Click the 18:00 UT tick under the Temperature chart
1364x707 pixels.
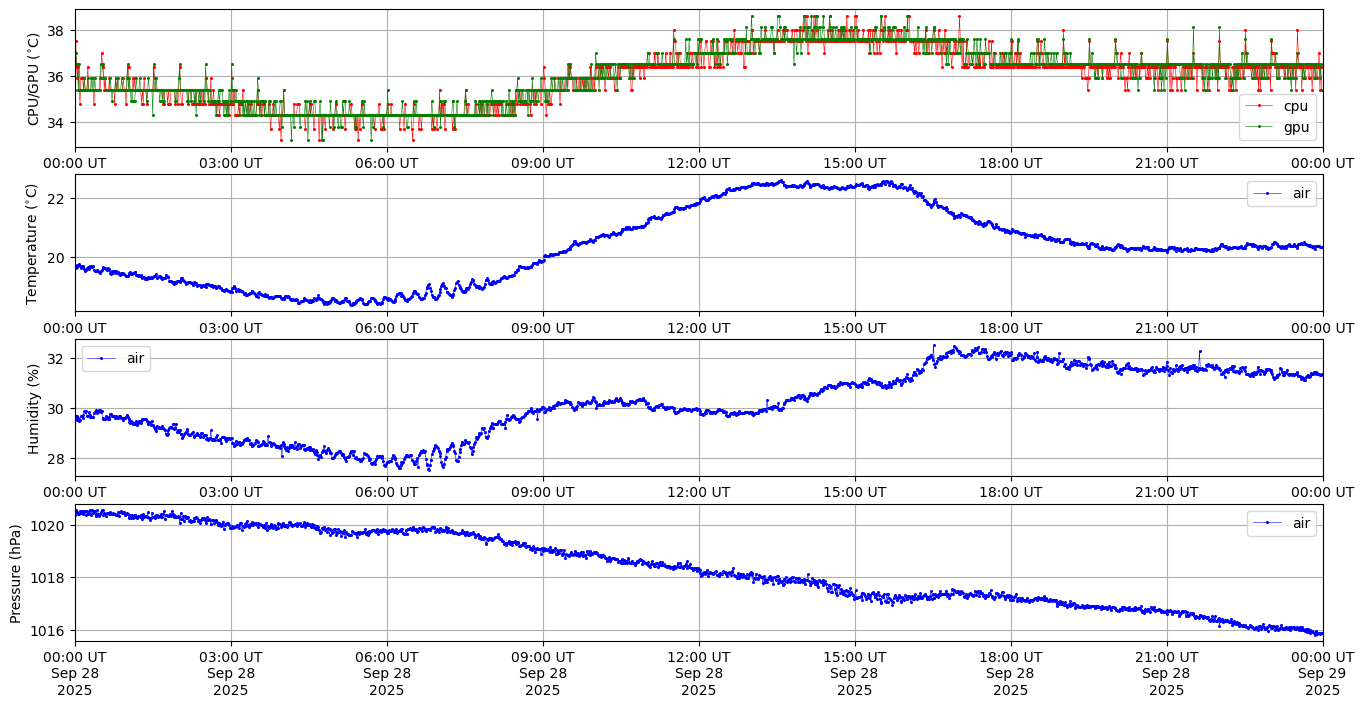(1010, 328)
